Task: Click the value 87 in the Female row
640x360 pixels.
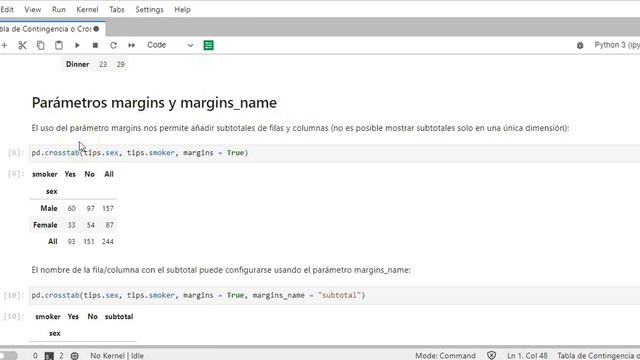Action: (109, 225)
